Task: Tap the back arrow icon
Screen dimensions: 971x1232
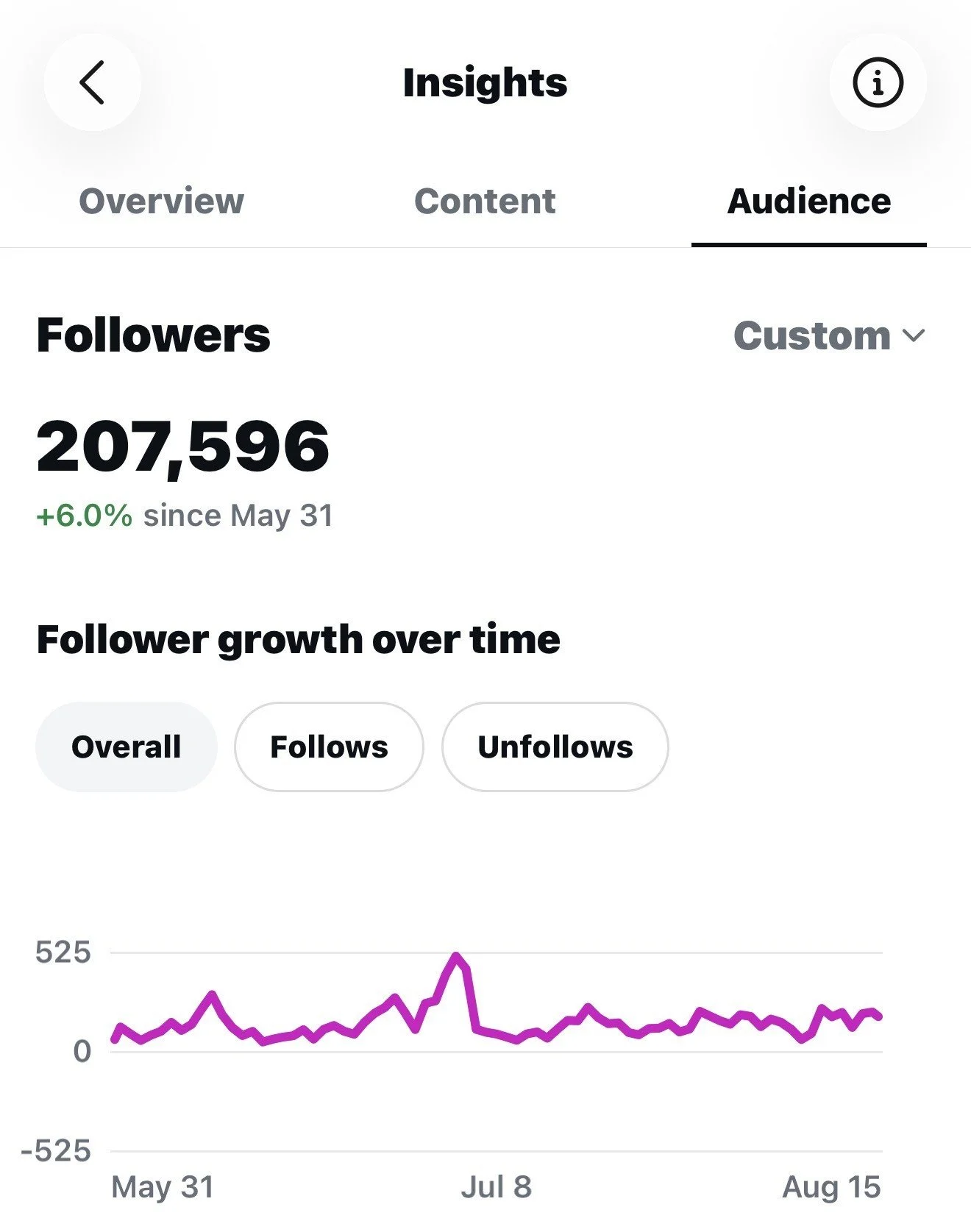Action: click(92, 82)
